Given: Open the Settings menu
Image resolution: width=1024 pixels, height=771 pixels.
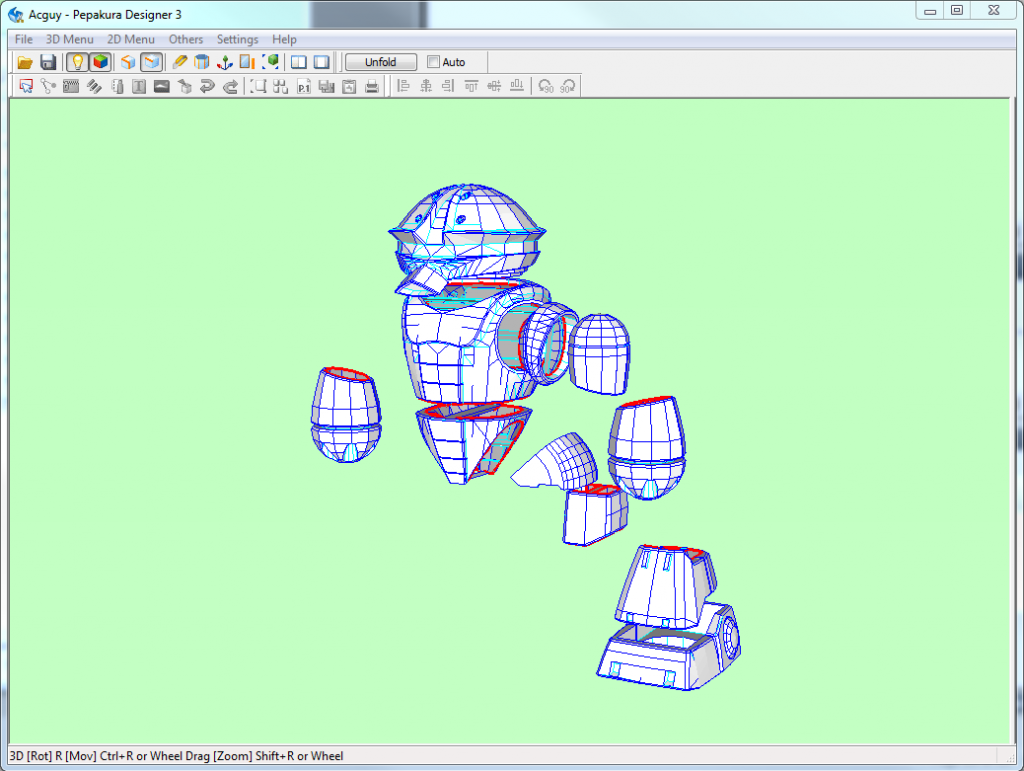Looking at the screenshot, I should coord(237,39).
